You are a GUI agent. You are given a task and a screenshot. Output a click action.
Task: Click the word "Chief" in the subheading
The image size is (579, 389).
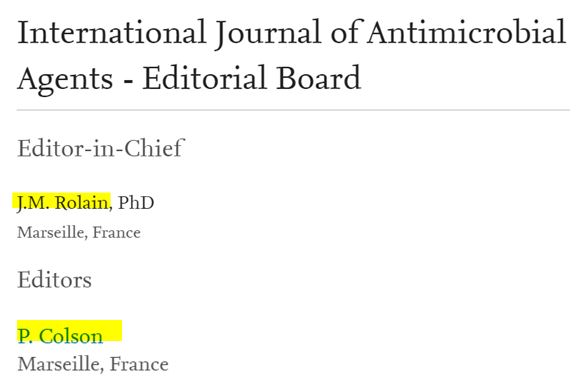154,149
